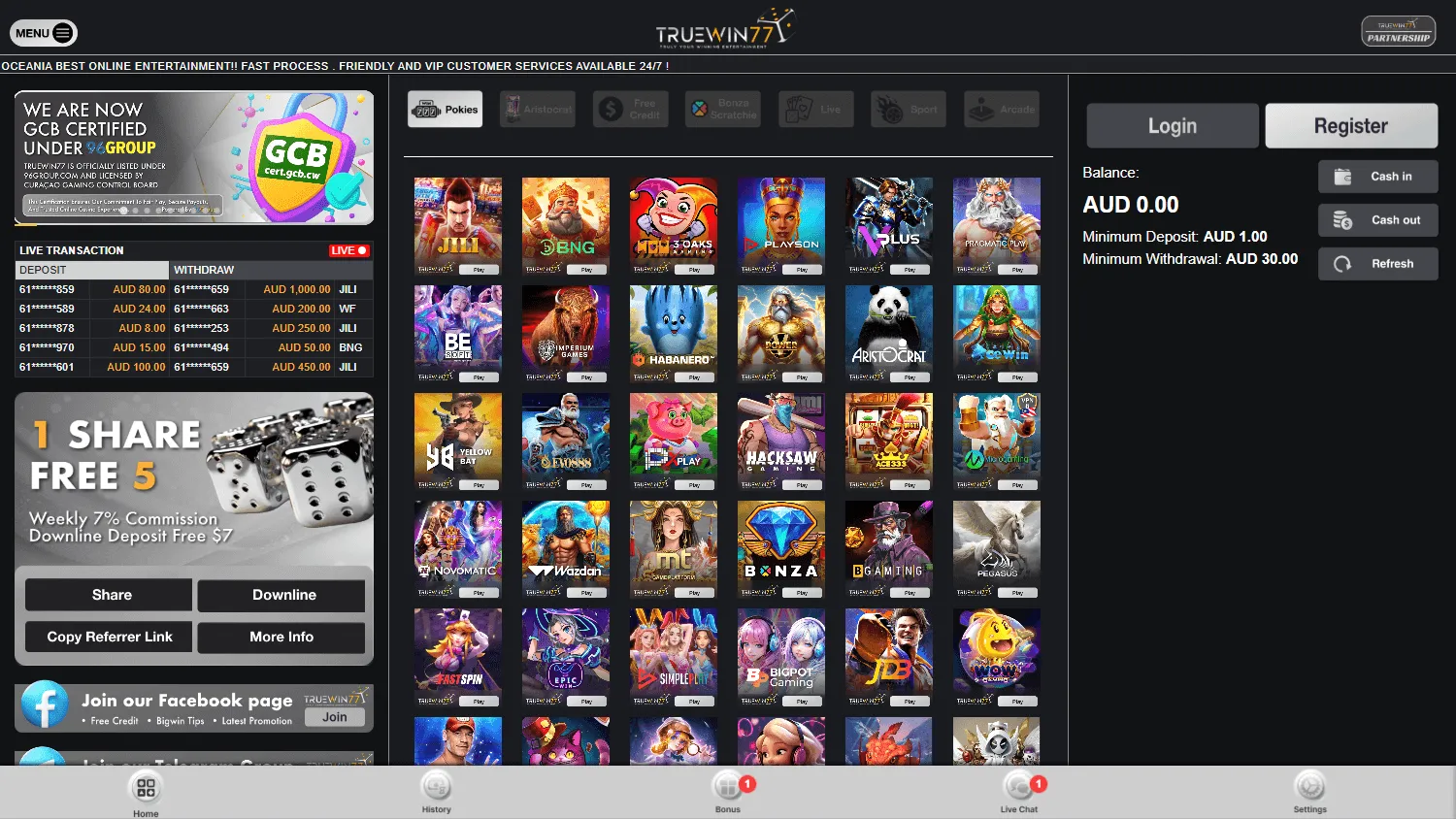Open the 3 Oaks Gaming tile

pos(674,226)
